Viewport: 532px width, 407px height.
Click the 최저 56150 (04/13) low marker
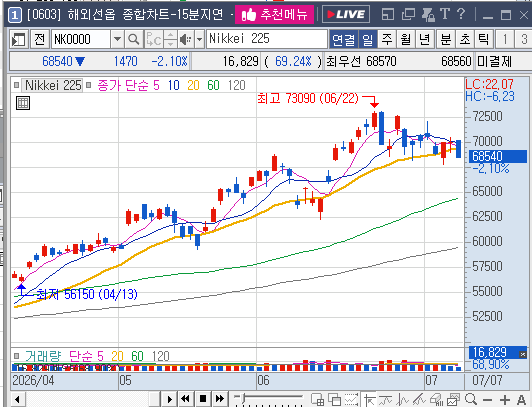[x=87, y=294]
